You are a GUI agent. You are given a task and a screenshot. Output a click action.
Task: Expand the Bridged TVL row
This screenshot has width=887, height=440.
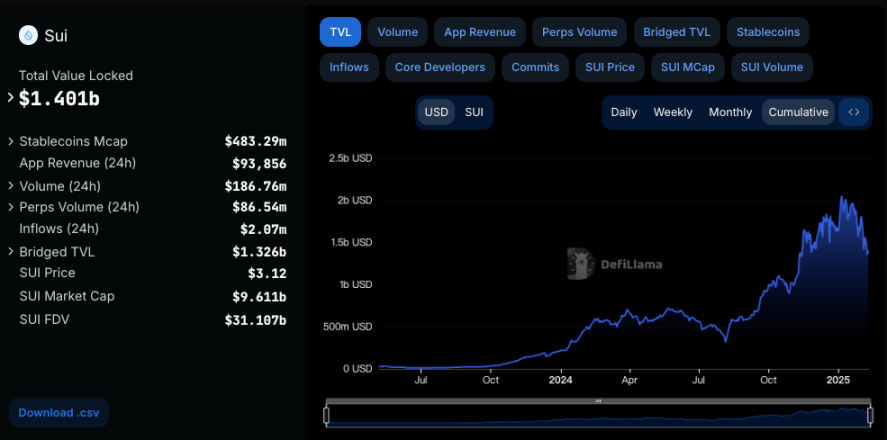[x=11, y=252]
